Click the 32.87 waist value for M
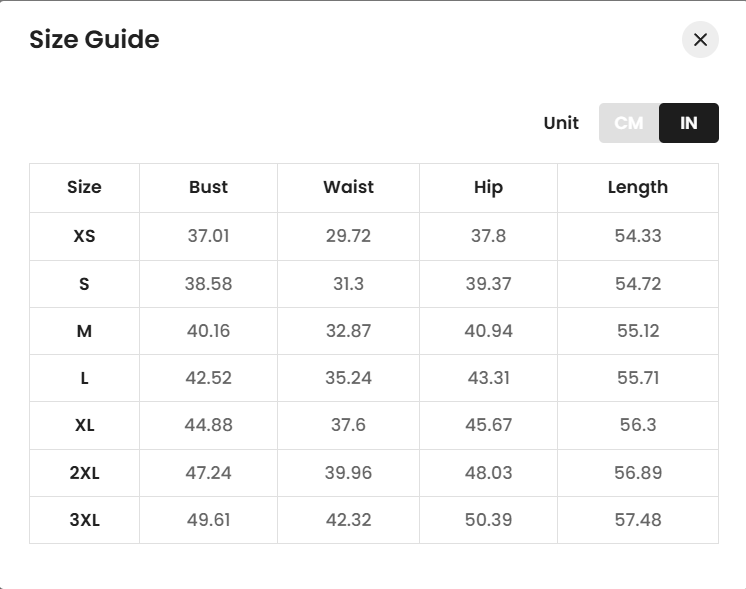The image size is (746, 589). (x=348, y=331)
